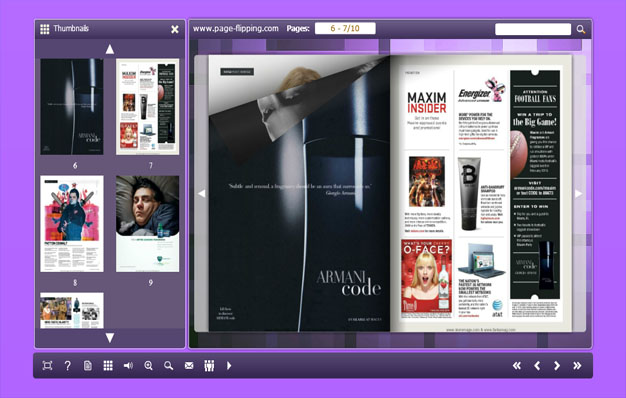This screenshot has width=626, height=398.
Task: Click the search magnifier icon beside text box
Action: (581, 29)
